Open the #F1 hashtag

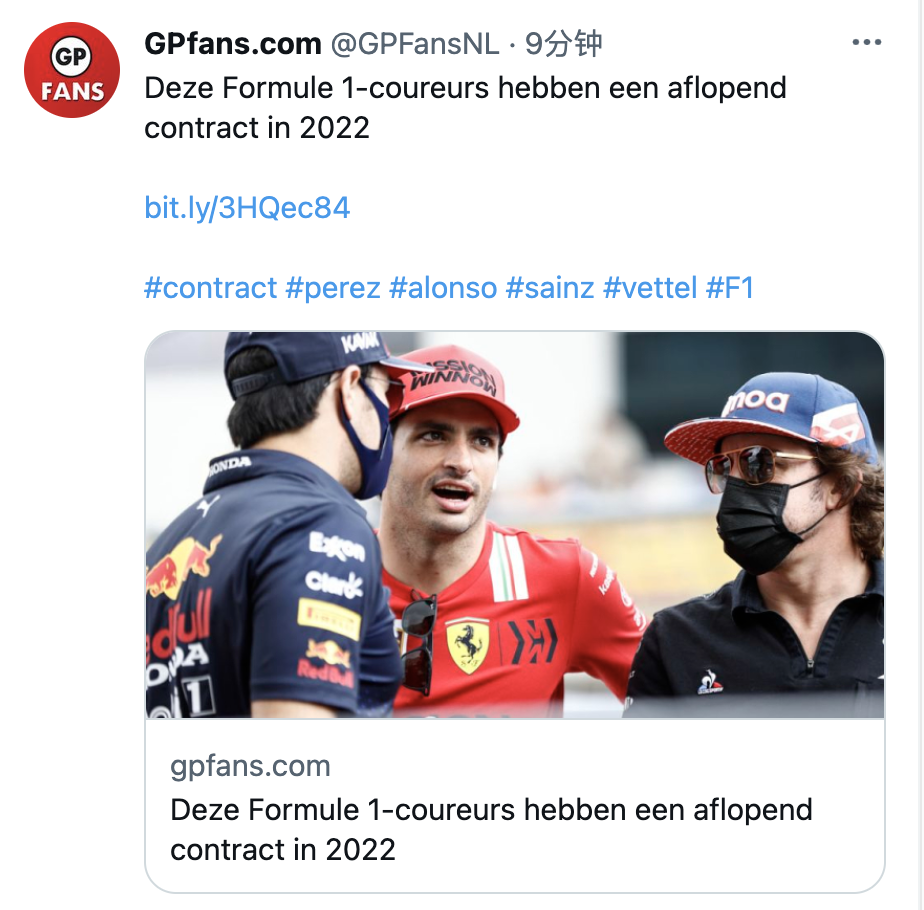[x=730, y=288]
